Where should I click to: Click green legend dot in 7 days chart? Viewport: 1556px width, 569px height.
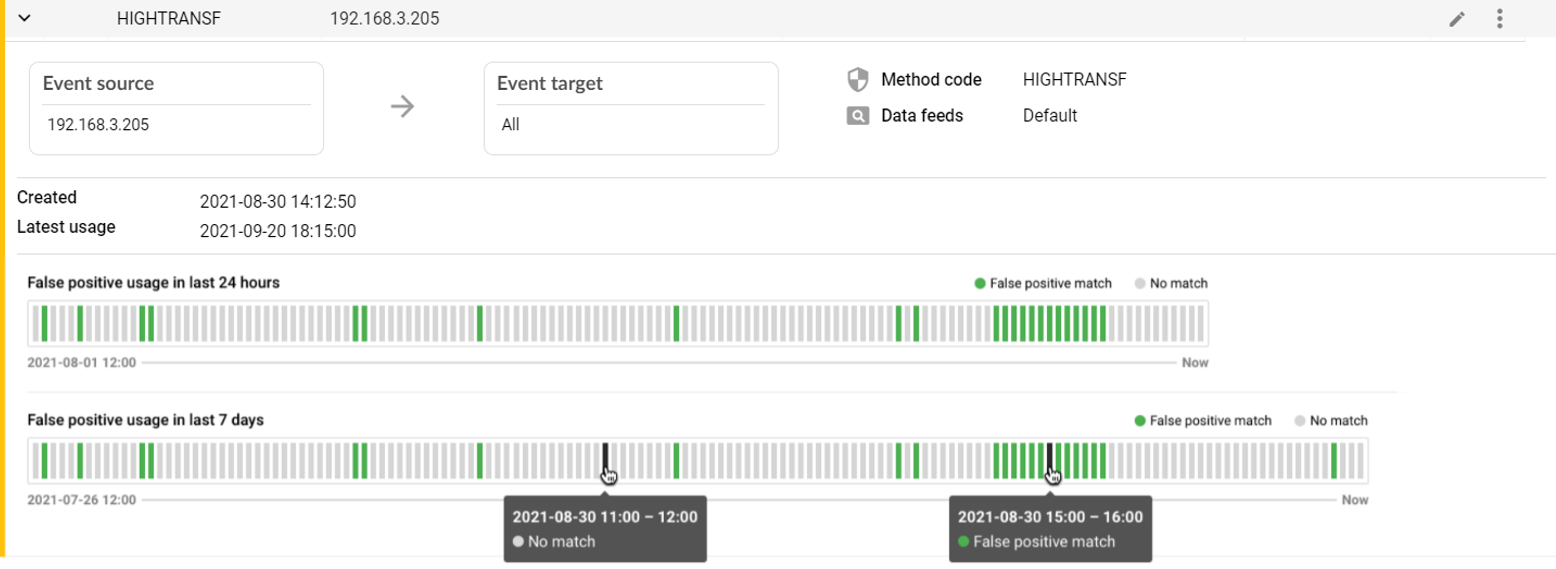[1140, 421]
